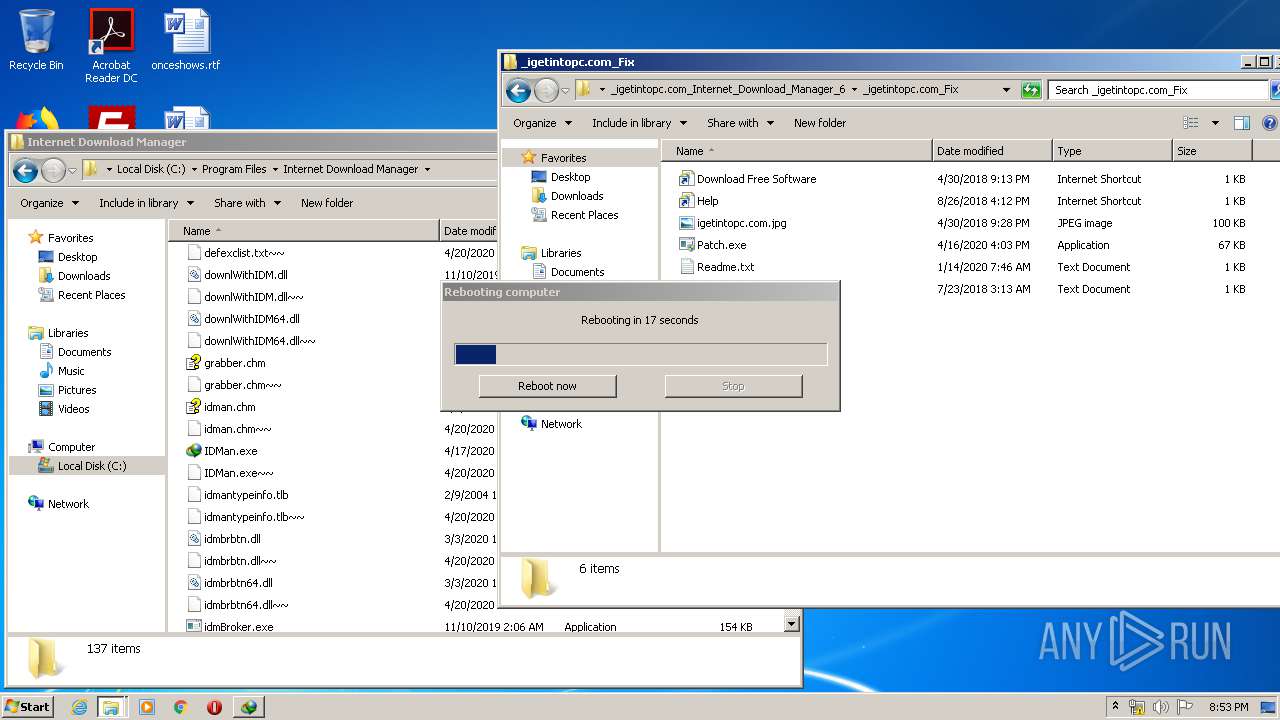
Task: Click Local Disk (C:) breadcrumb segment
Action: pos(151,169)
